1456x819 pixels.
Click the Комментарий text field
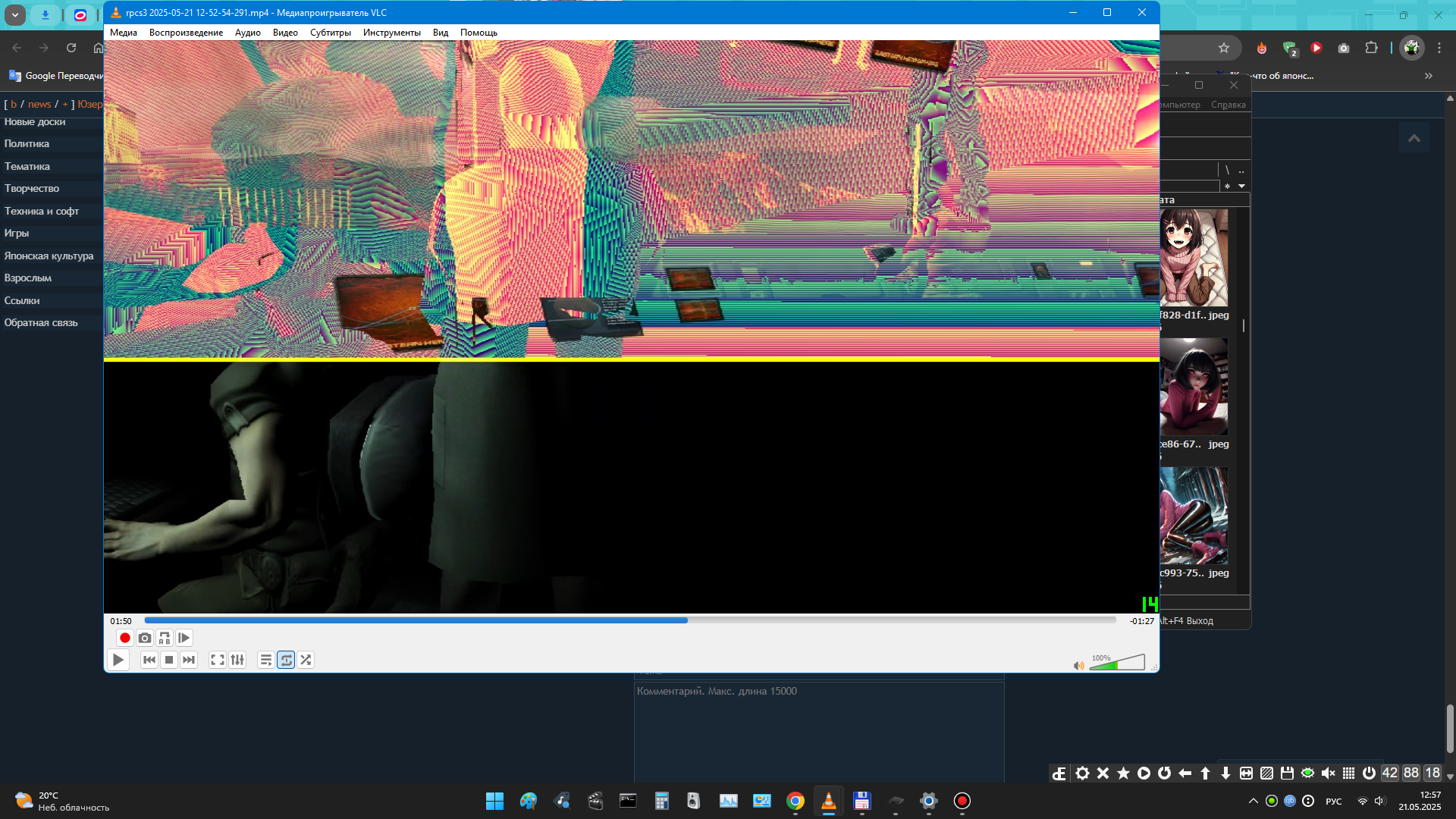[x=819, y=728]
